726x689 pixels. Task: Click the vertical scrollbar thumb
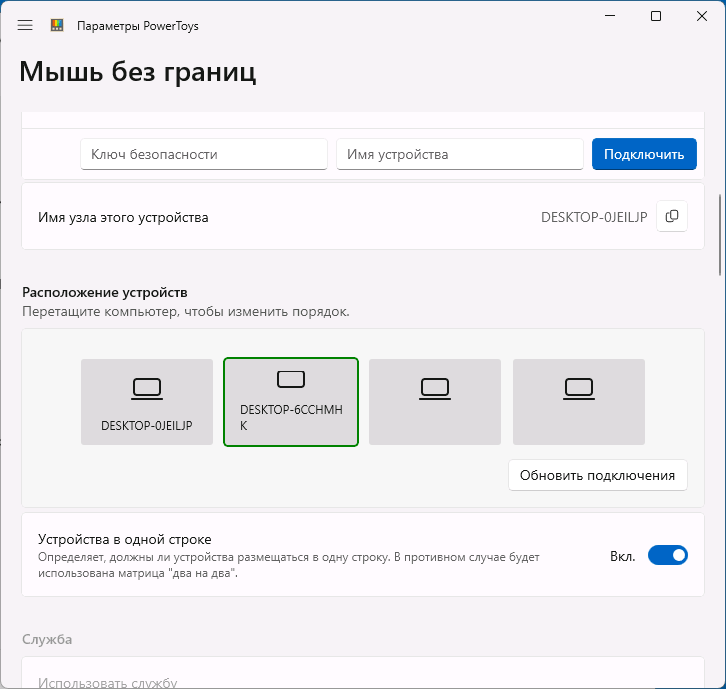coord(720,235)
